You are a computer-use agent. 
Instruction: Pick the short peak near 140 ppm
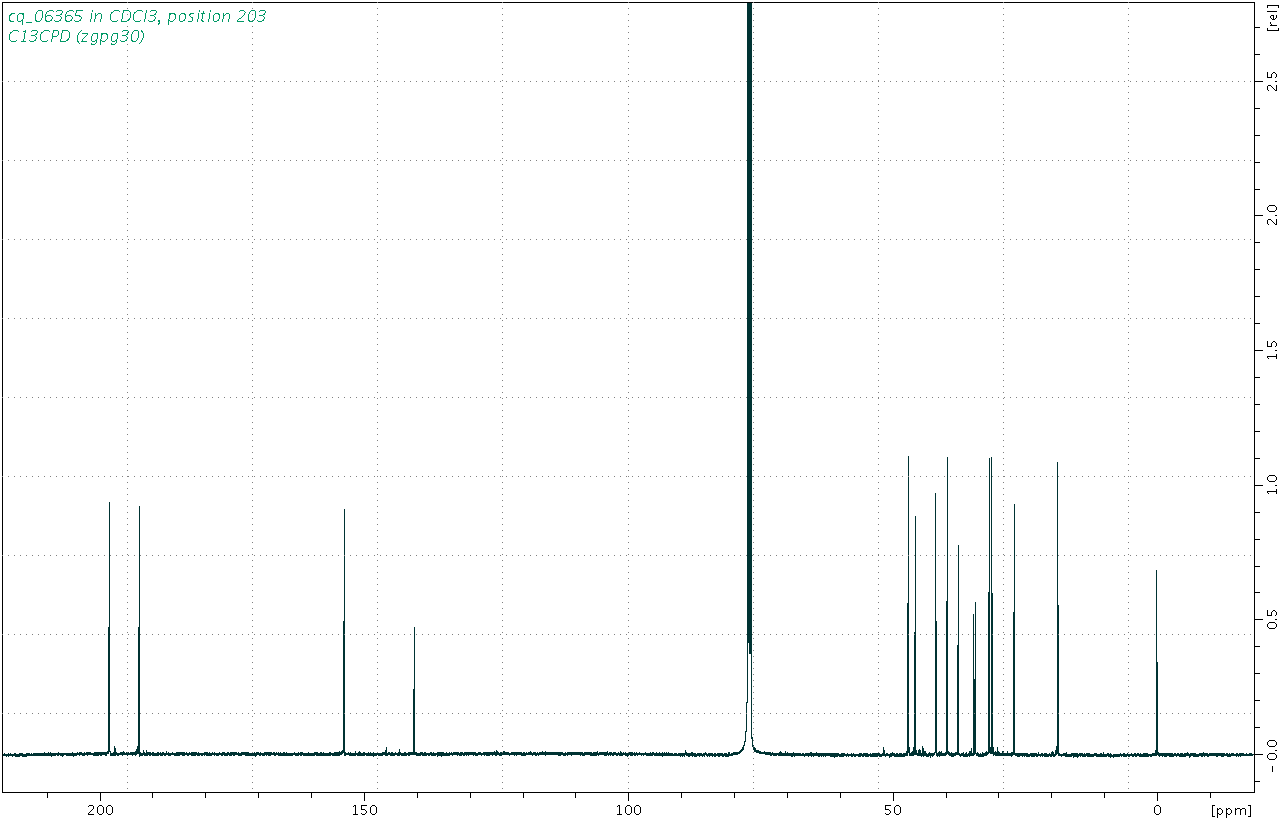414,691
